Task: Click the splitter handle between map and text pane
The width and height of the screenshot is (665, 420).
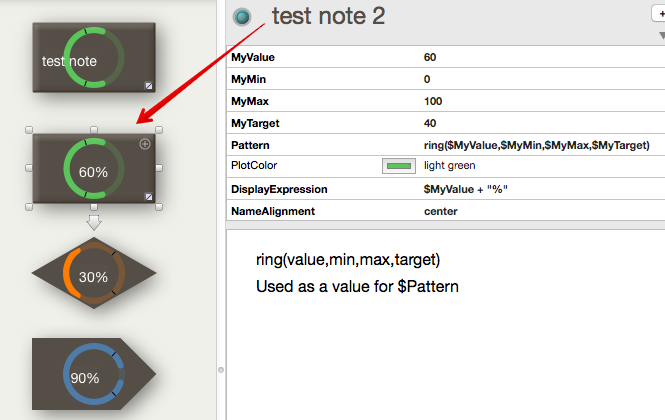Action: coord(221,370)
